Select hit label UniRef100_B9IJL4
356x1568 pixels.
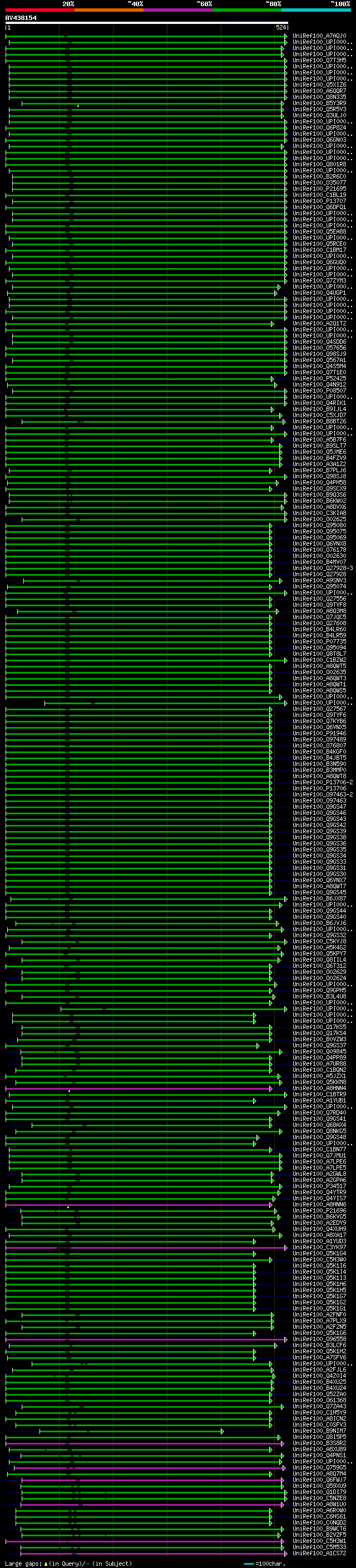pyautogui.click(x=319, y=409)
